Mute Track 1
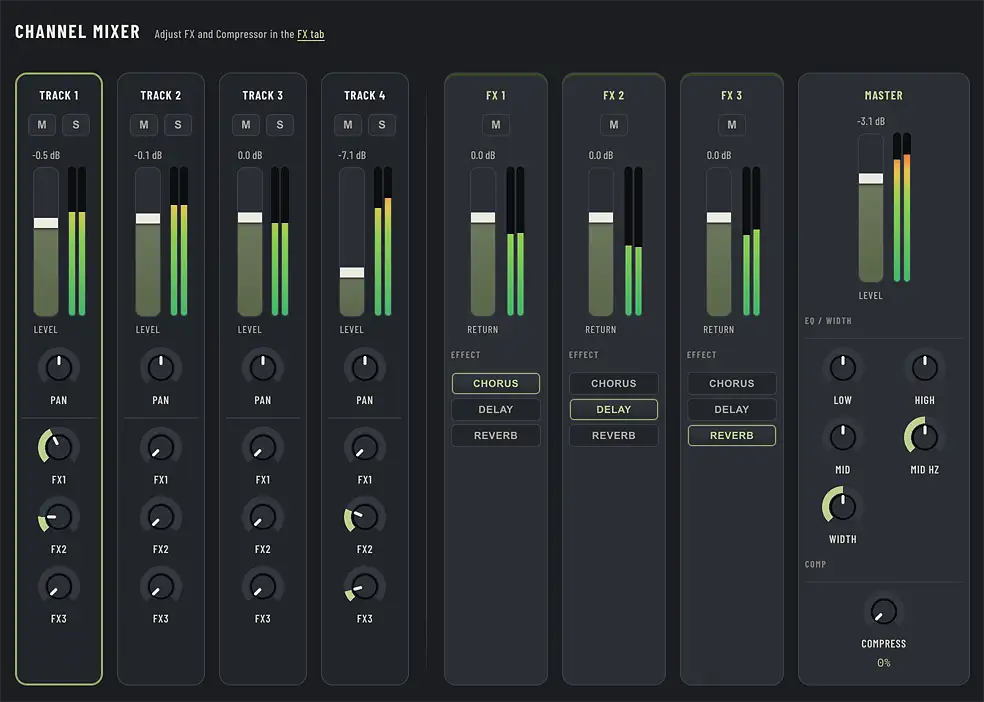Screen dimensions: 984x702 click(42, 125)
